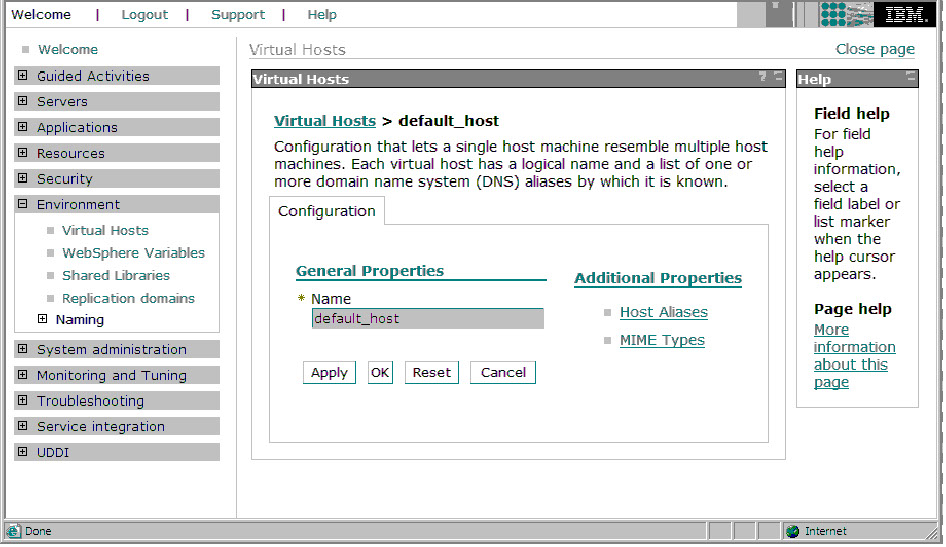Expand the Troubleshooting section
The width and height of the screenshot is (946, 547).
(22, 400)
